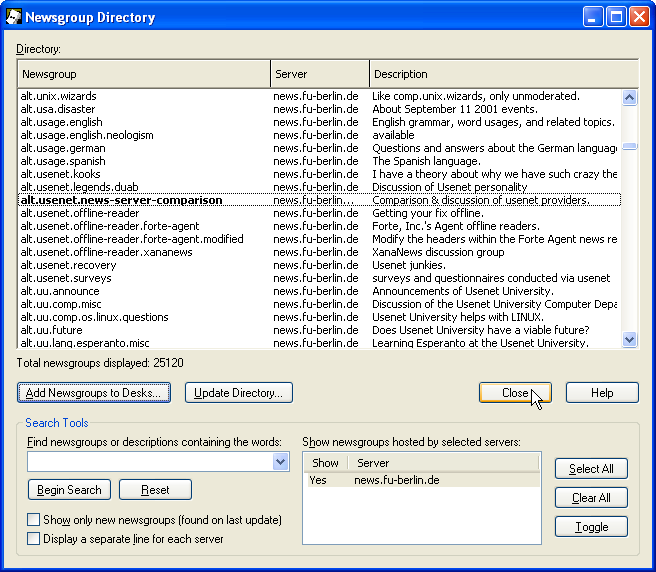Open the Find newsgroups combo box dropdown
The height and width of the screenshot is (572, 656).
[x=280, y=462]
